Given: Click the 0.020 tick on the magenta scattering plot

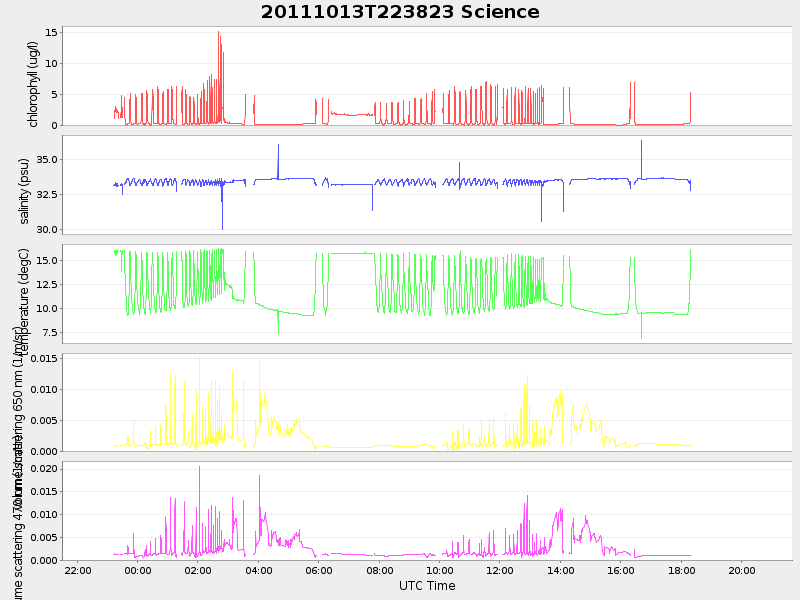Looking at the screenshot, I should (x=44, y=468).
